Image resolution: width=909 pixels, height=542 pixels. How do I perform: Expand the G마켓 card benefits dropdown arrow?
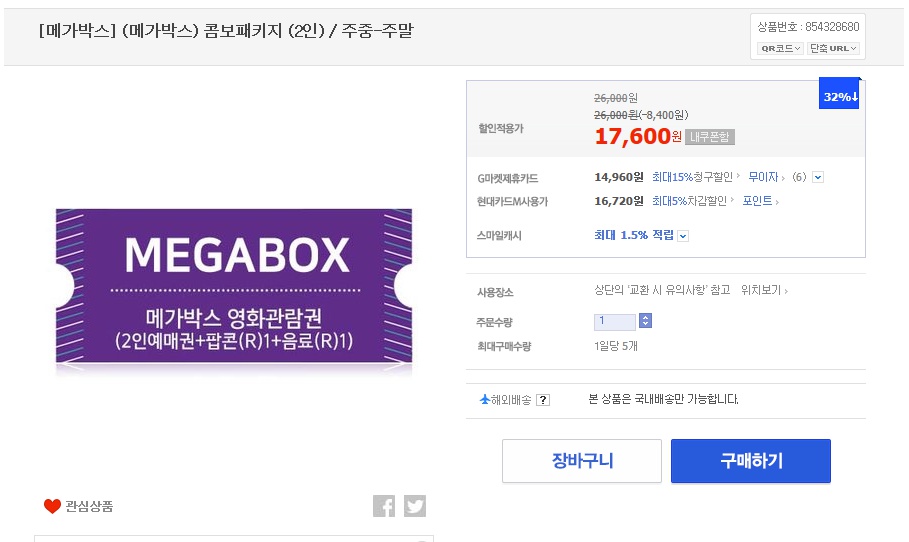click(x=818, y=178)
